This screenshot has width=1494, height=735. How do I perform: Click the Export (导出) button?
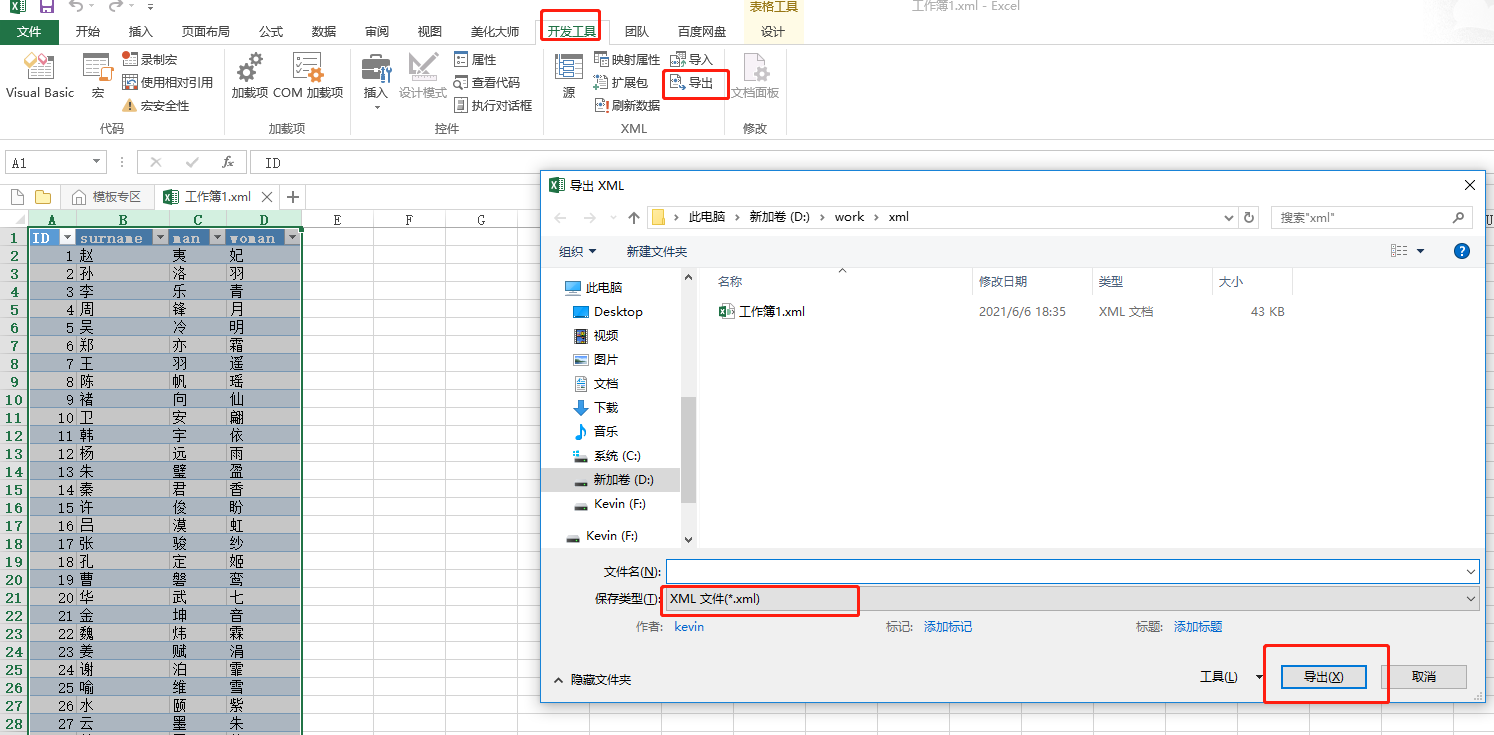pyautogui.click(x=1323, y=677)
